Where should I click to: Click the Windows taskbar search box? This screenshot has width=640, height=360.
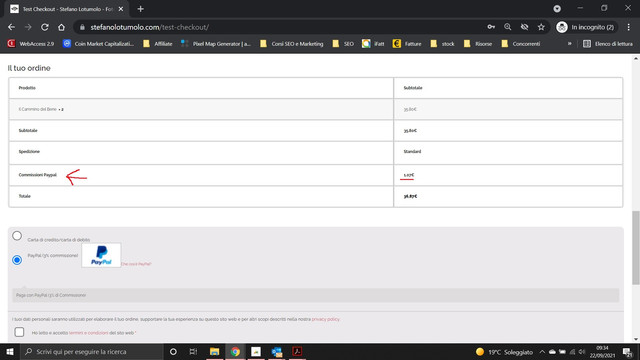pos(92,351)
